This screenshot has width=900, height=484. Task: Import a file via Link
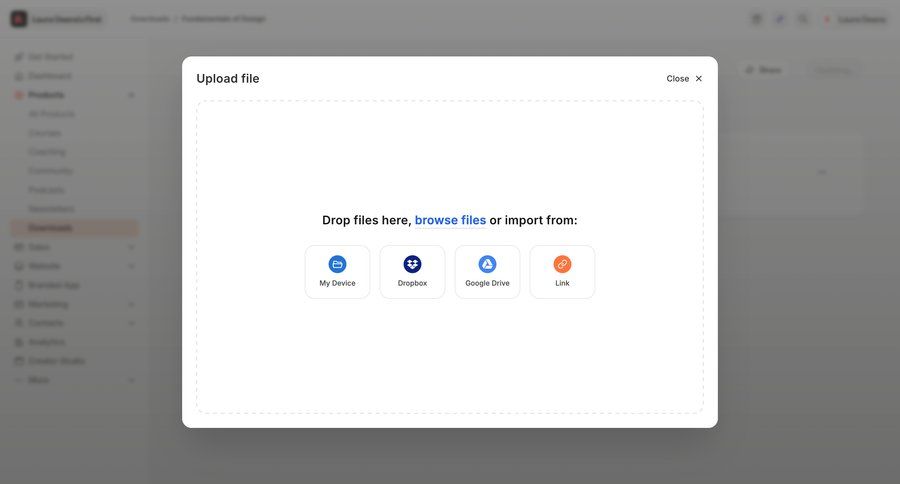(x=562, y=272)
